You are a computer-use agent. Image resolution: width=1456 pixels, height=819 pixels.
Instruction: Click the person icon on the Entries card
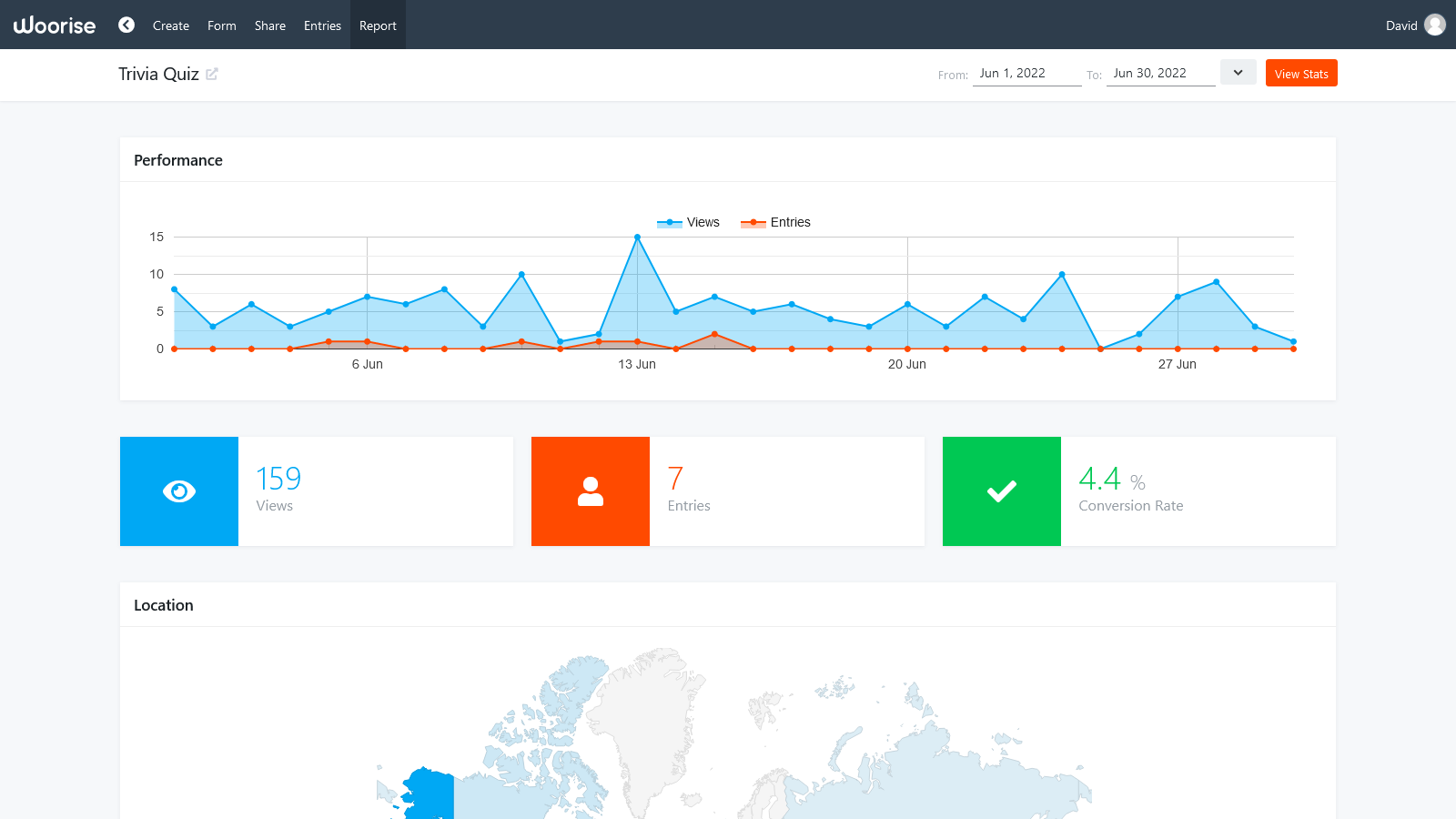tap(590, 491)
